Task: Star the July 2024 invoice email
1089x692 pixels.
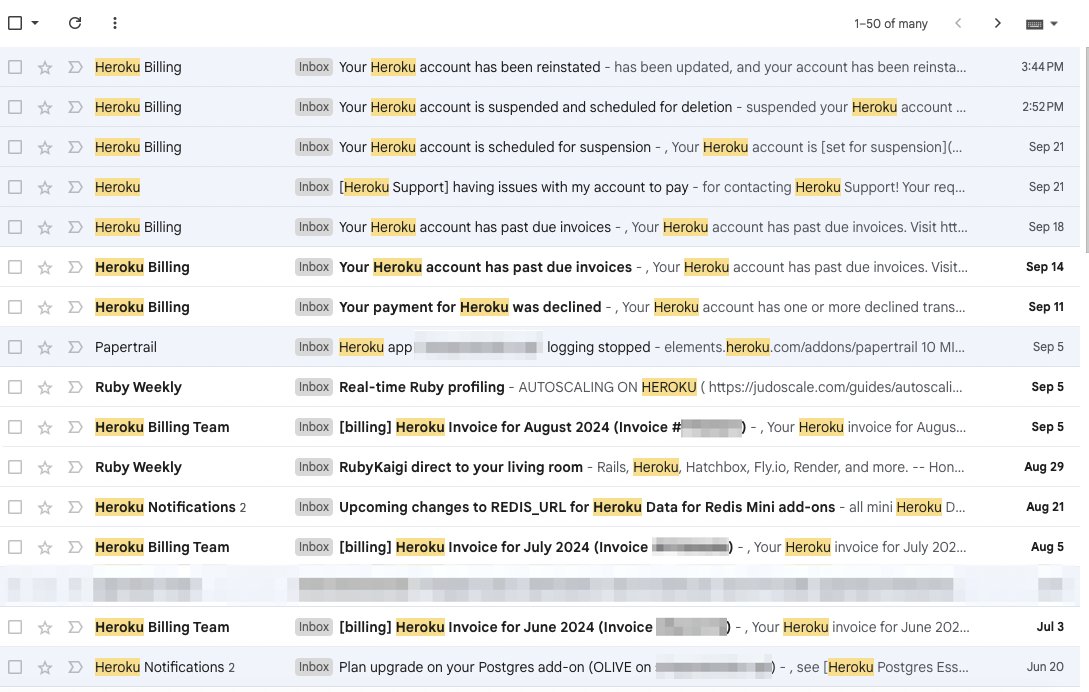Action: pyautogui.click(x=44, y=547)
